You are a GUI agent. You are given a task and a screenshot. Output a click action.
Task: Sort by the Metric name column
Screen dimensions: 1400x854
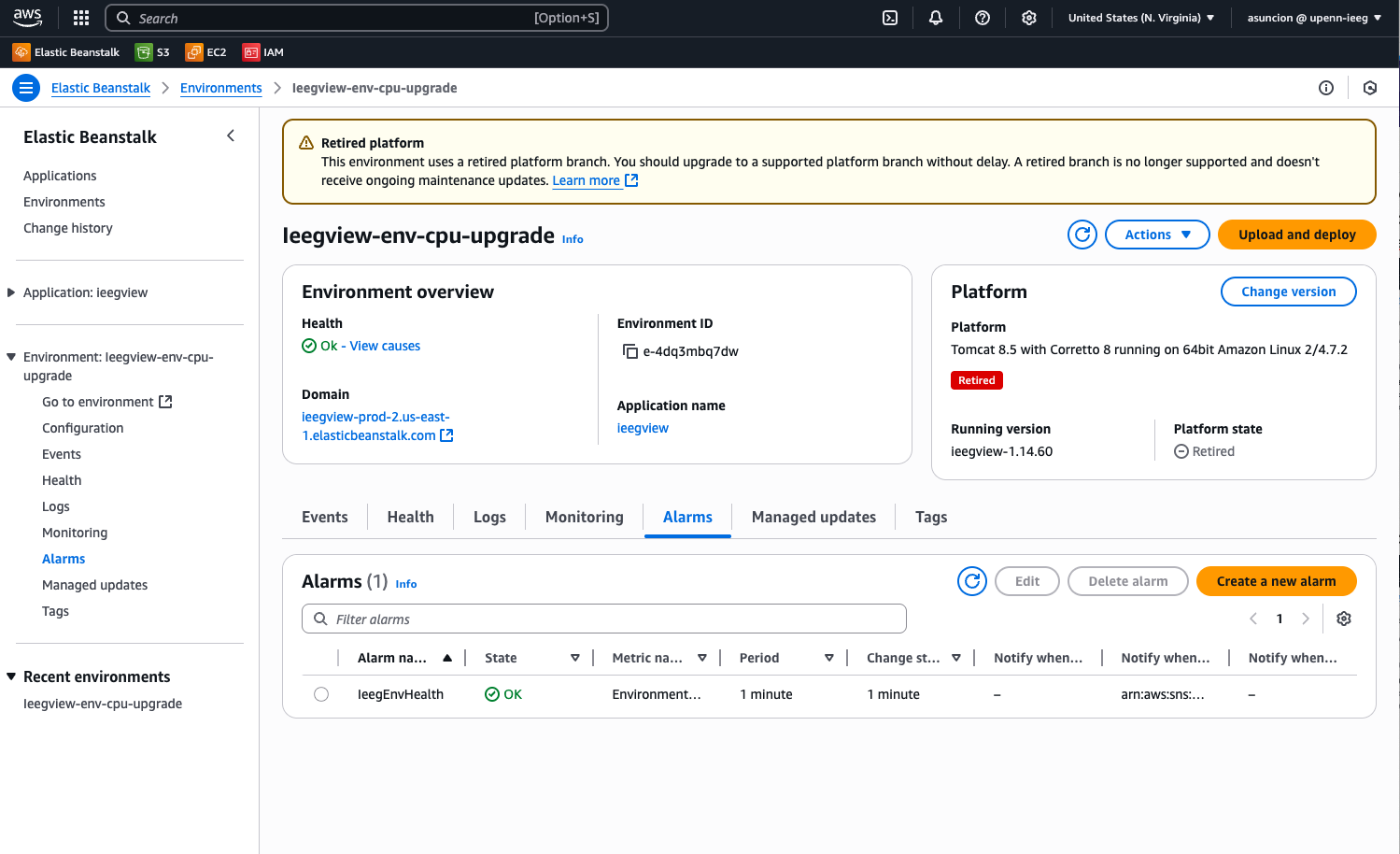click(702, 658)
